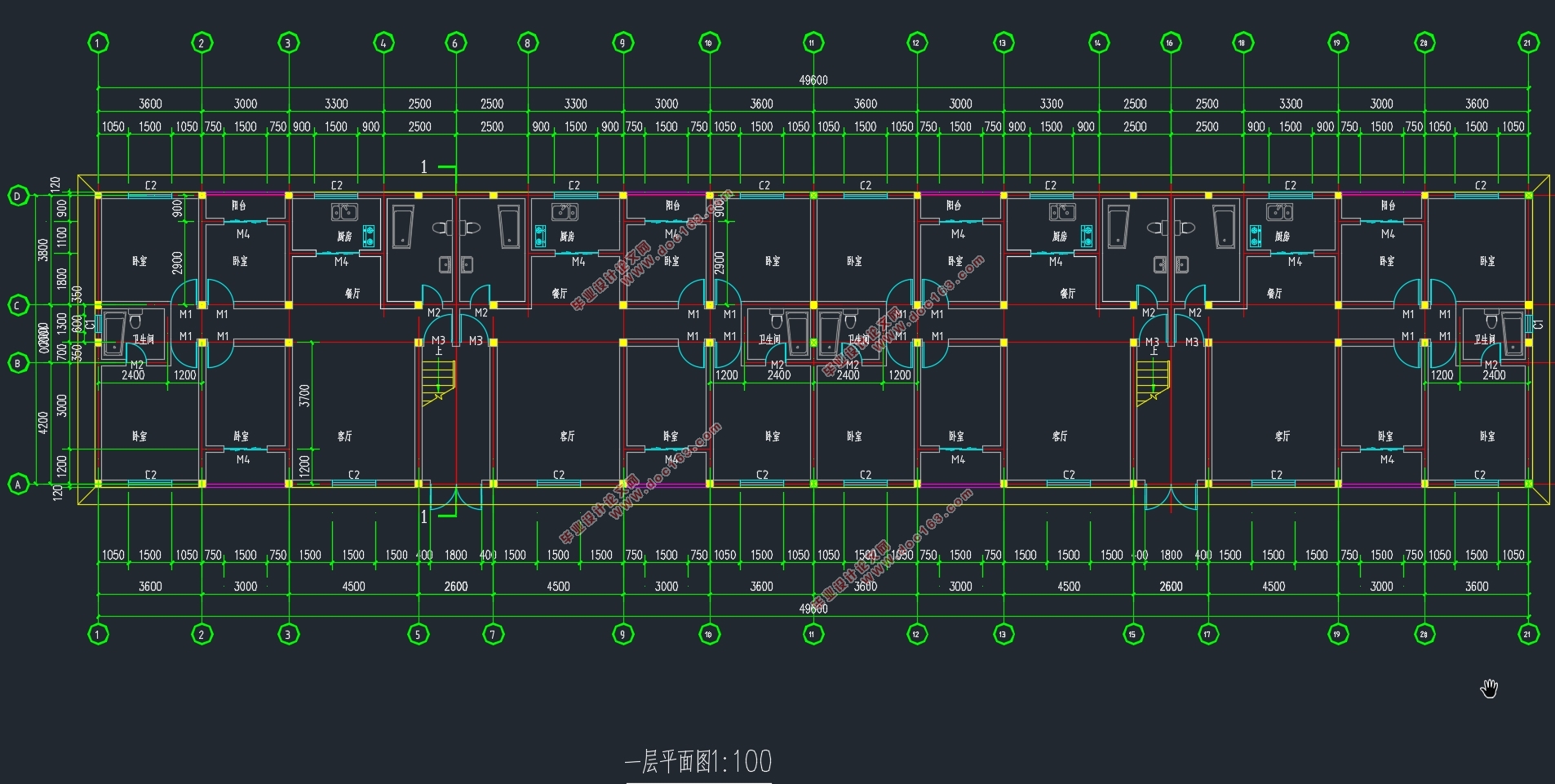Click the C1 window label on right wall

pos(1538,325)
